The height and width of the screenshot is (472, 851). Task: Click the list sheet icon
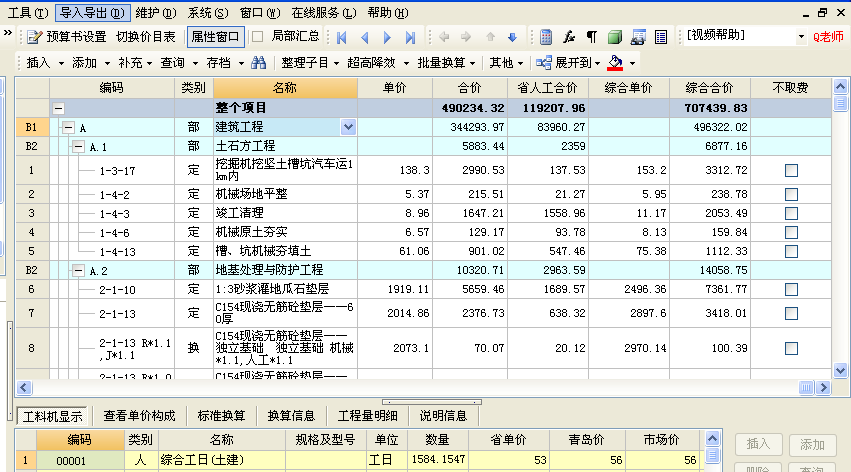point(661,37)
